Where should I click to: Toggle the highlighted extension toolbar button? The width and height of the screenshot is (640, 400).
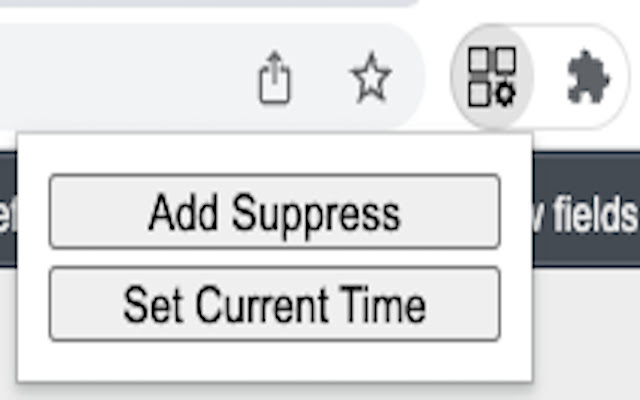(492, 77)
